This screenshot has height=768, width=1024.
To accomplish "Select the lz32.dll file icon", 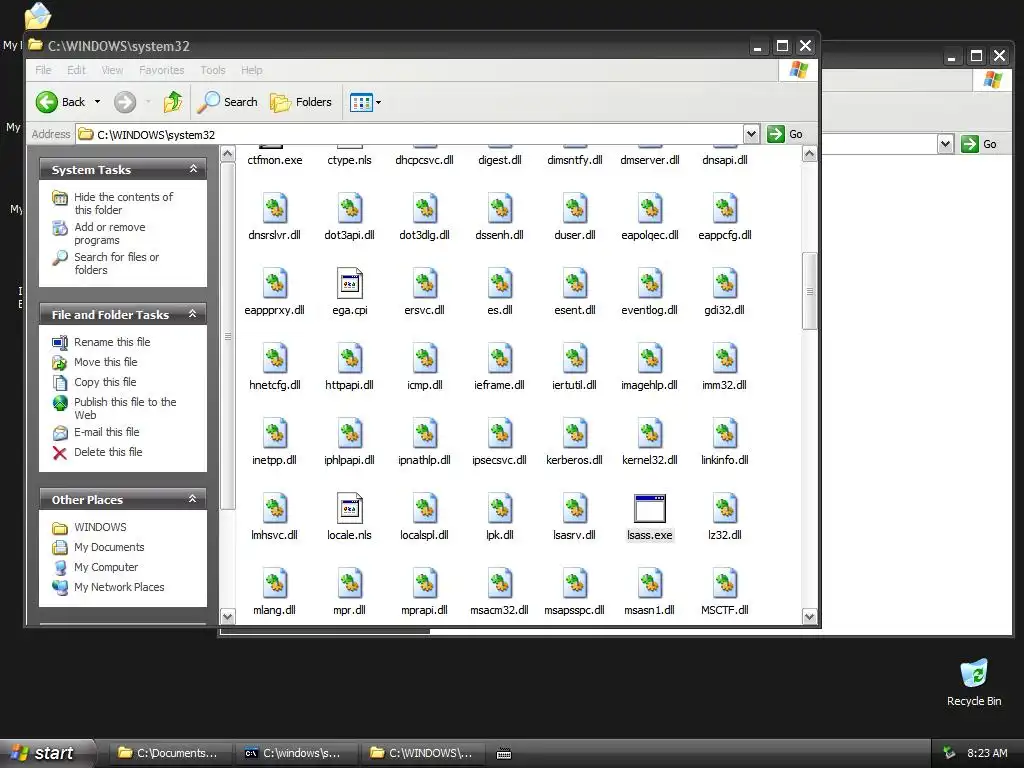I will point(725,509).
